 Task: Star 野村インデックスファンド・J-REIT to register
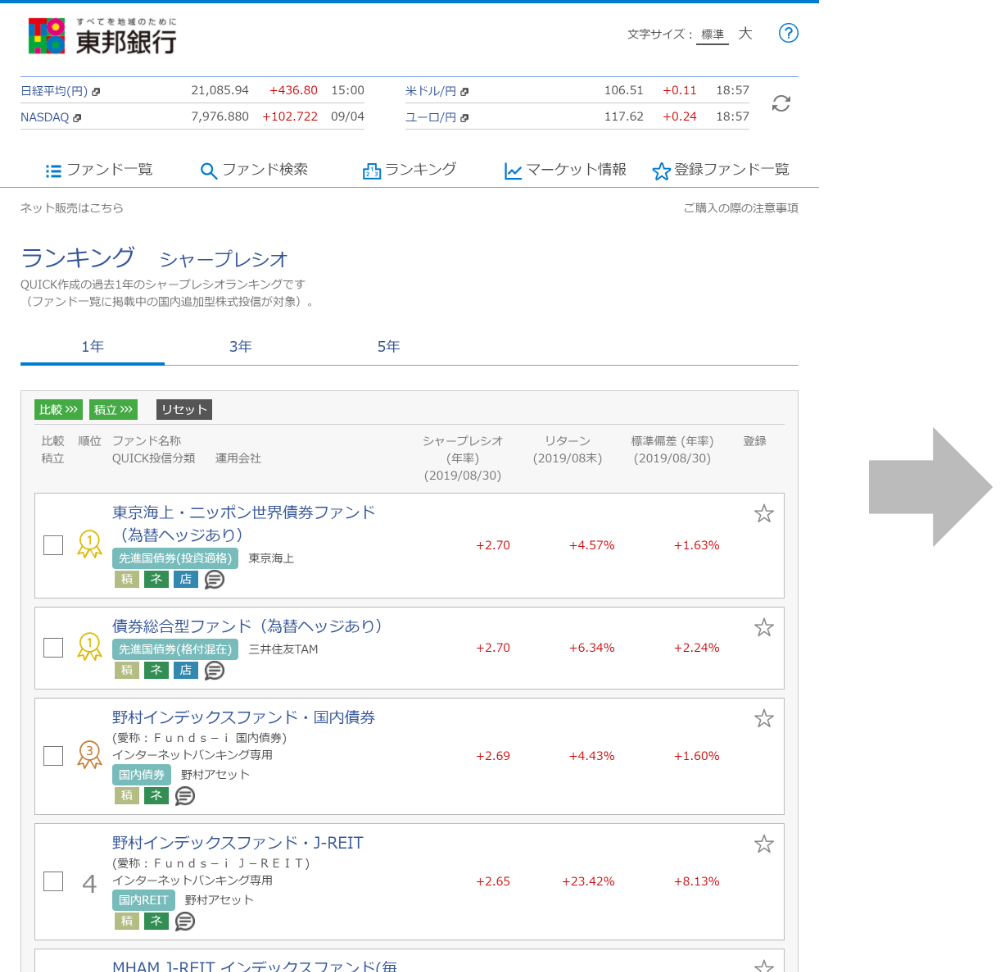[763, 844]
